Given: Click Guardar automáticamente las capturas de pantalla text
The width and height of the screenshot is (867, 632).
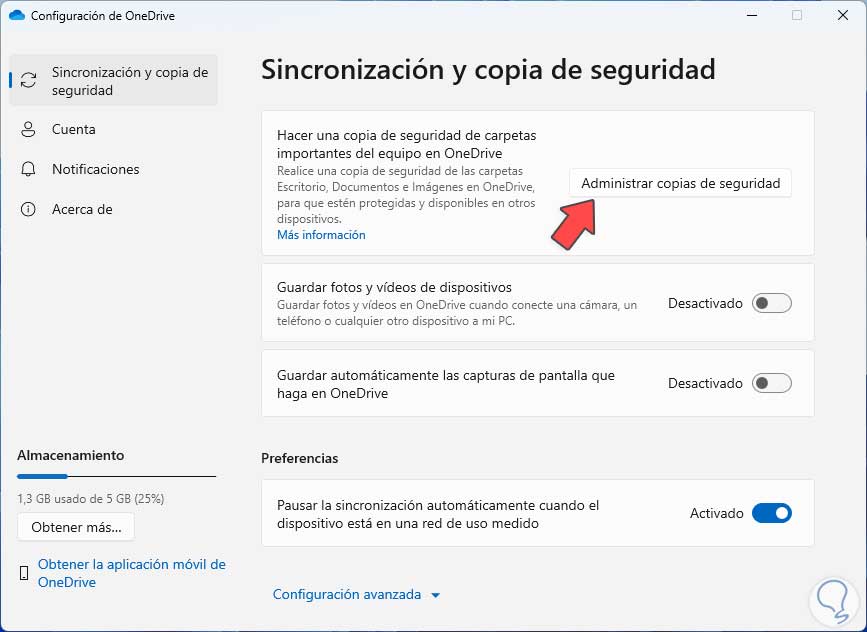Looking at the screenshot, I should (x=446, y=384).
